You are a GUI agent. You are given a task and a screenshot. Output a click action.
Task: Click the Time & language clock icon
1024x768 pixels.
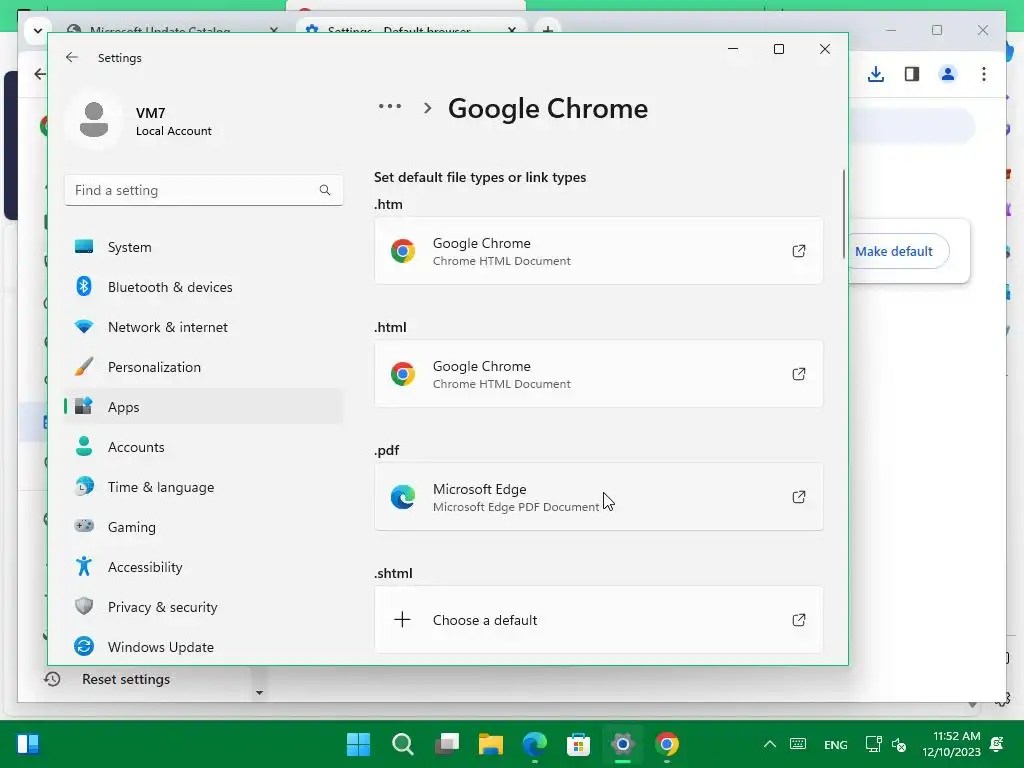[x=84, y=486]
